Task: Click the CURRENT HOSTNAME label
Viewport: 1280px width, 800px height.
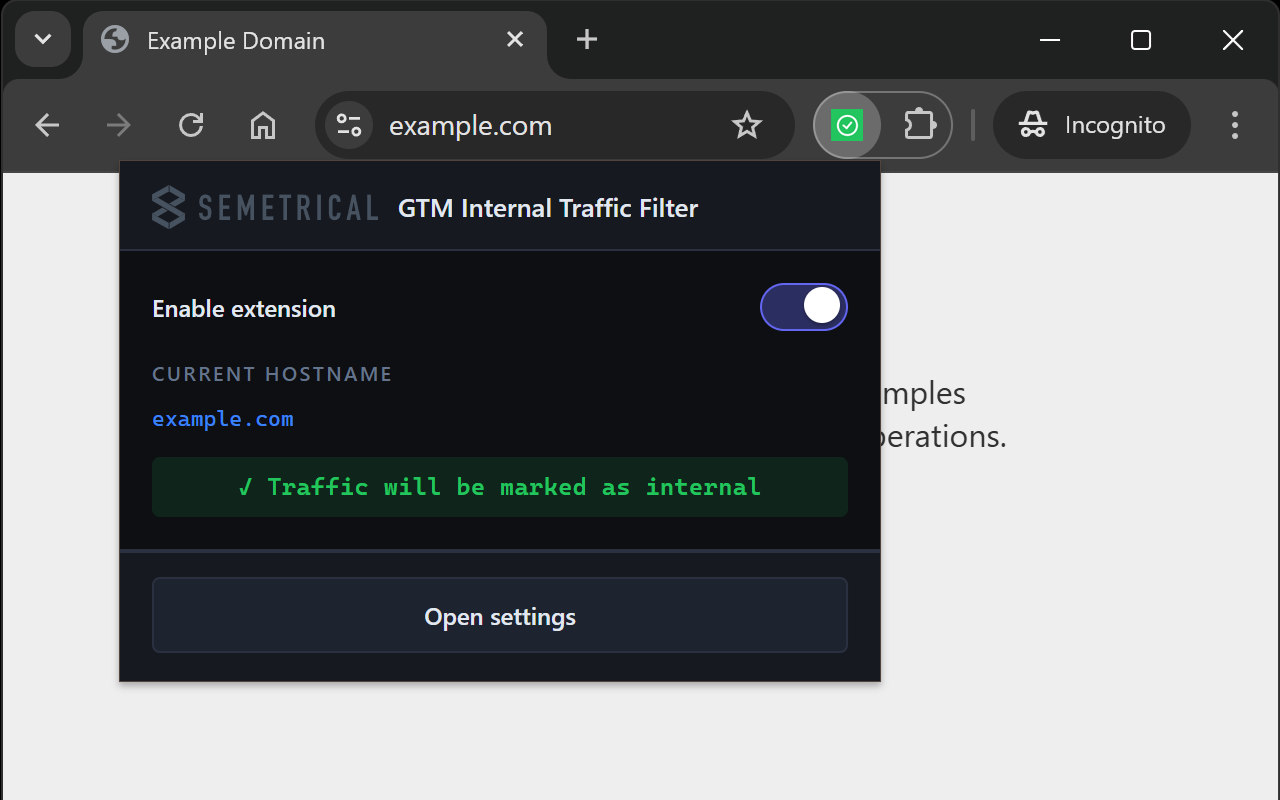Action: 272,374
